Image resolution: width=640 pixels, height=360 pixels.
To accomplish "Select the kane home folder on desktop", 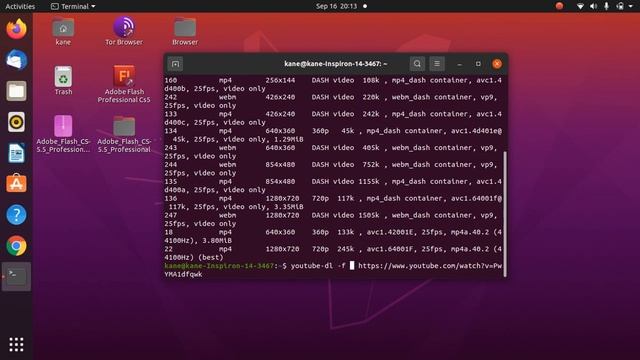I will (x=63, y=31).
